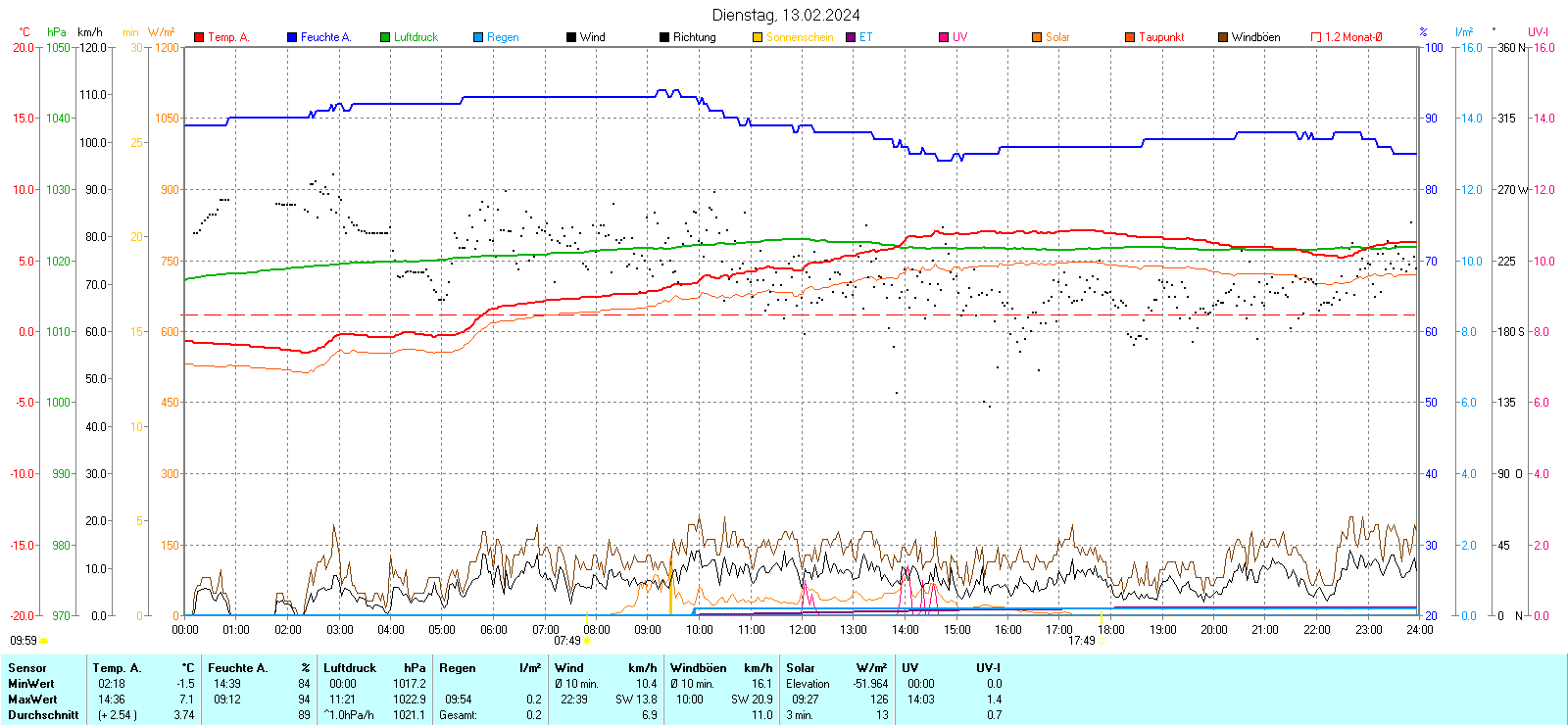Click the 12:00 tick label on time axis
Image resolution: width=1568 pixels, height=725 pixels.
click(x=803, y=630)
